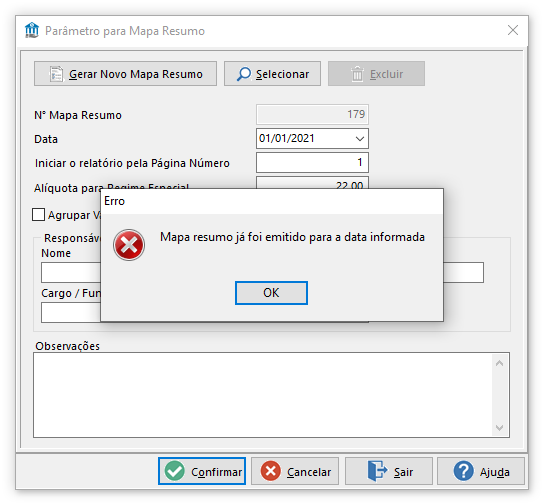545x503 pixels.
Task: Click the Página Número input field
Action: pyautogui.click(x=312, y=162)
